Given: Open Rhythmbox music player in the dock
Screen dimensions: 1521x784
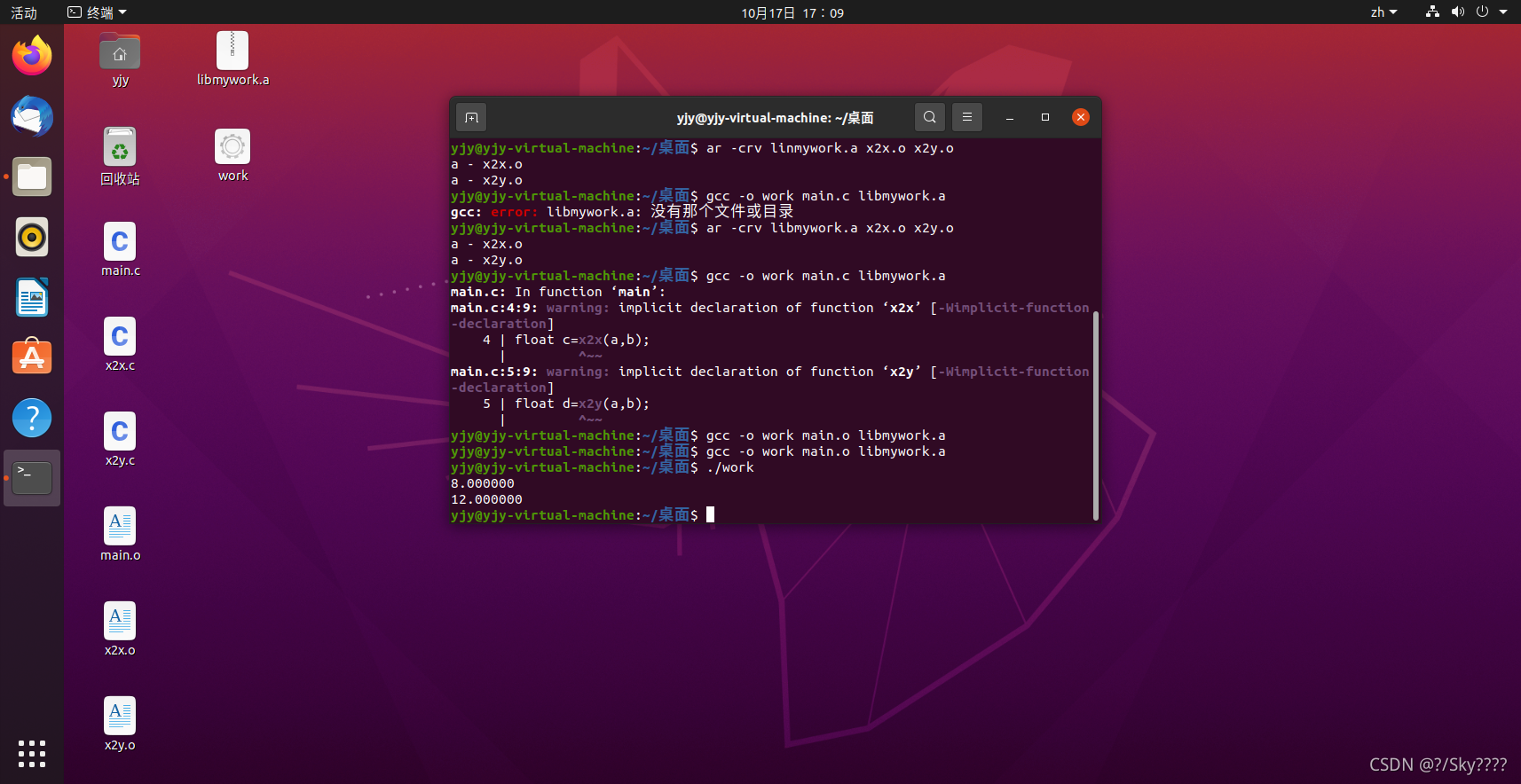Looking at the screenshot, I should [32, 237].
